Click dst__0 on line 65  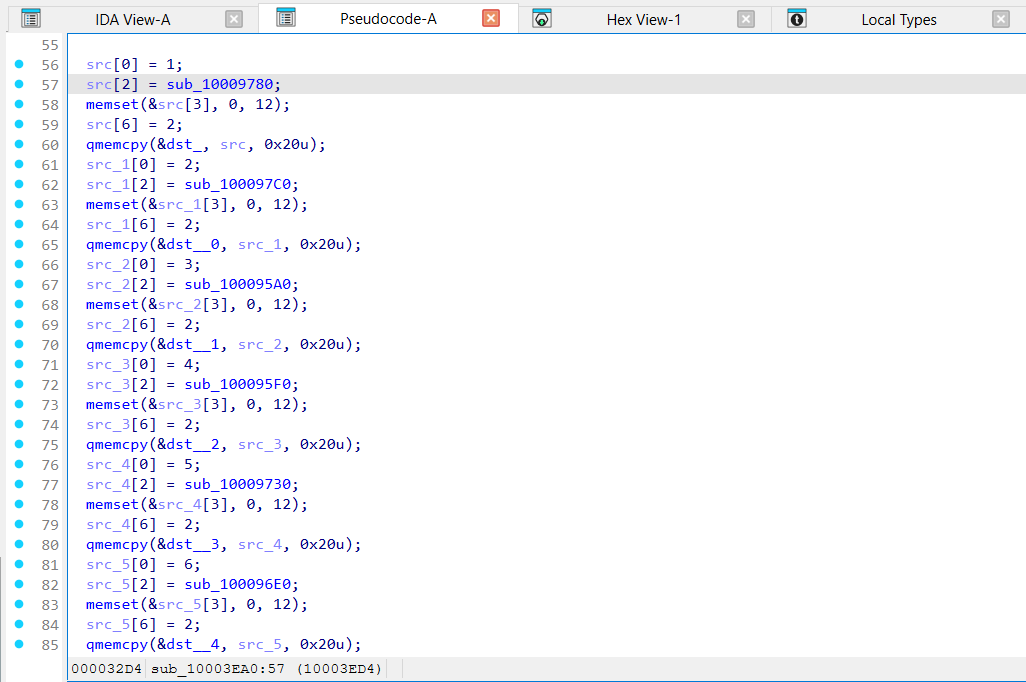(x=192, y=245)
